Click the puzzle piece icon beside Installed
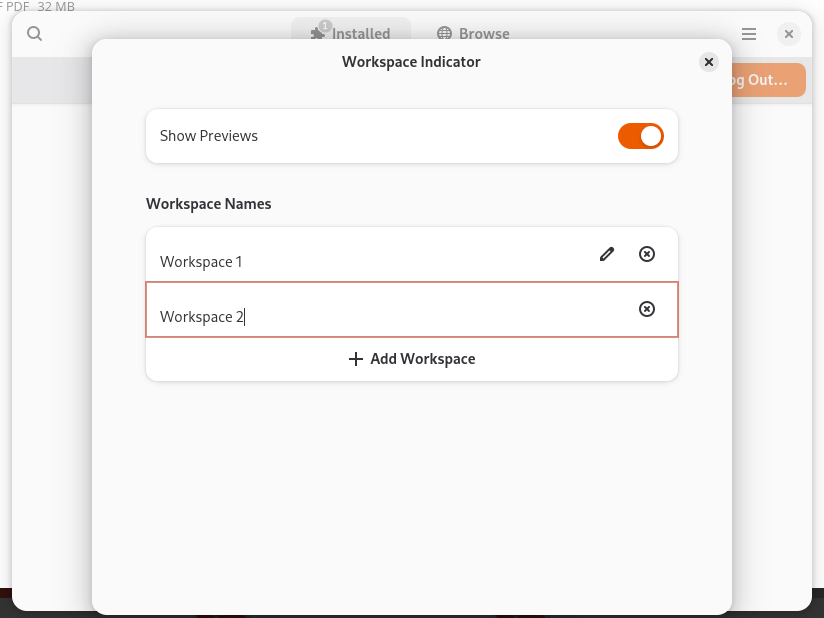This screenshot has height=618, width=824. point(318,34)
